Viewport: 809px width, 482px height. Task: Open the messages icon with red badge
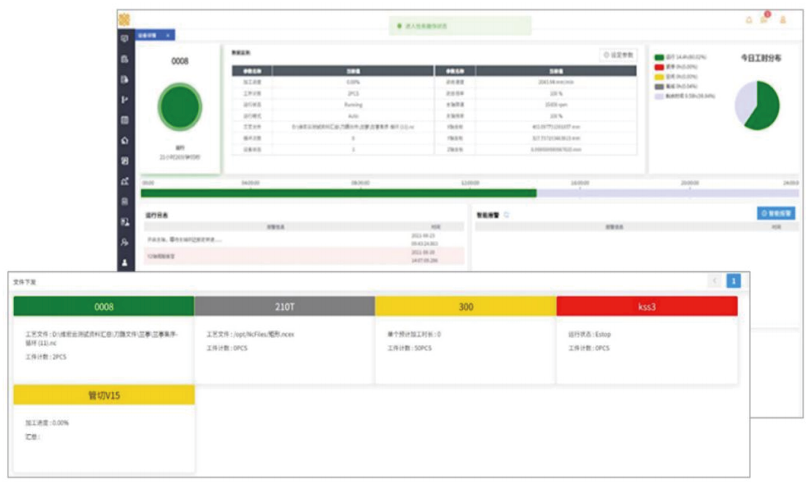(x=764, y=19)
